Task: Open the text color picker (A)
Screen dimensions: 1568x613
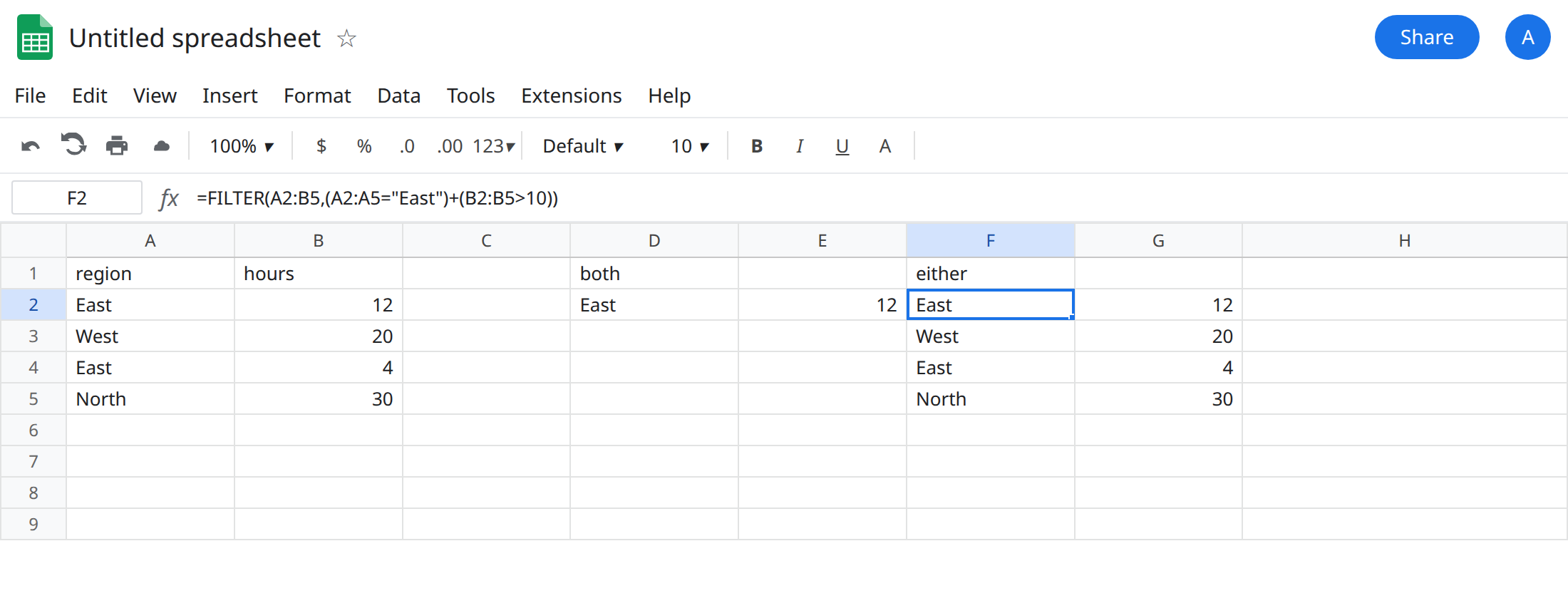Action: [885, 146]
